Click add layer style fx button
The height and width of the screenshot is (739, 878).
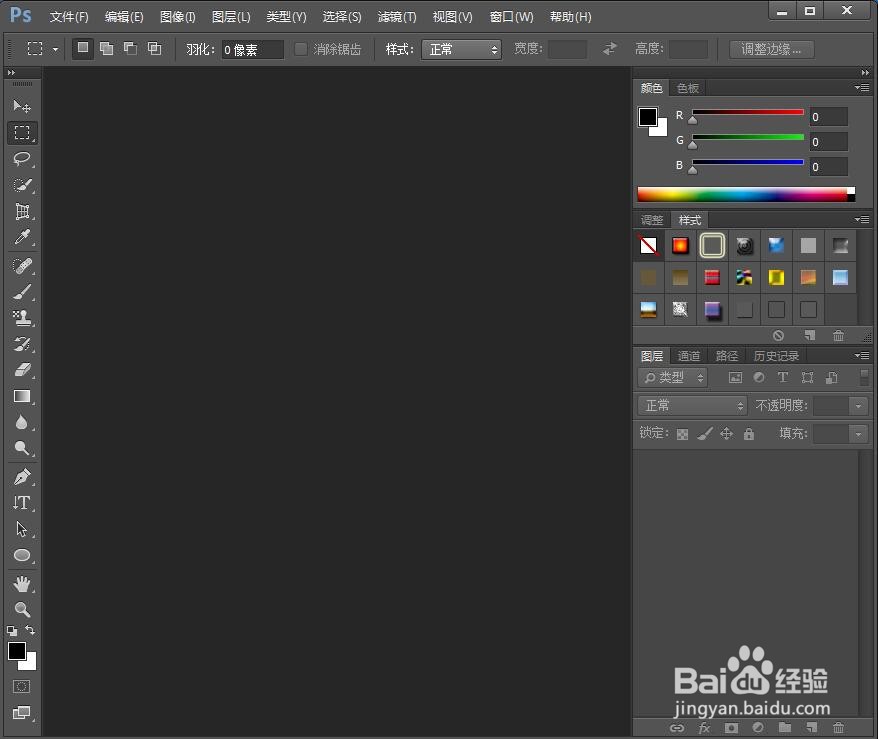[704, 727]
